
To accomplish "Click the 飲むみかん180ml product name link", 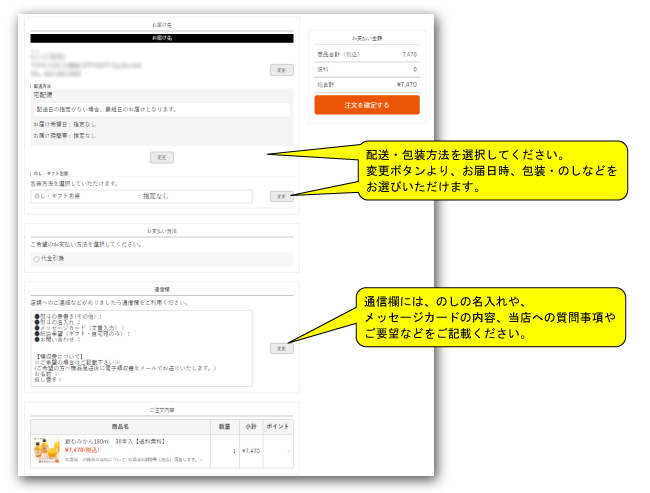I will (x=112, y=441).
